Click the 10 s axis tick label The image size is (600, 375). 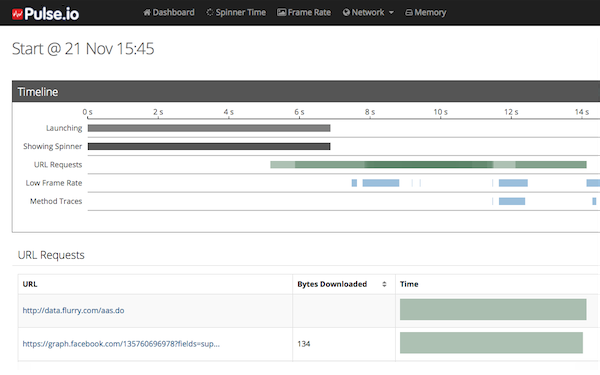[440, 112]
